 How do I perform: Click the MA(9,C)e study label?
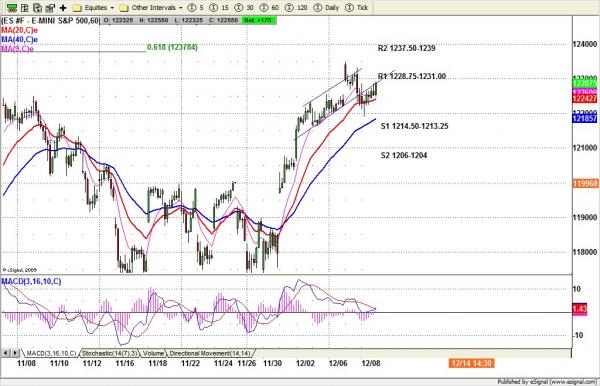[x=18, y=49]
